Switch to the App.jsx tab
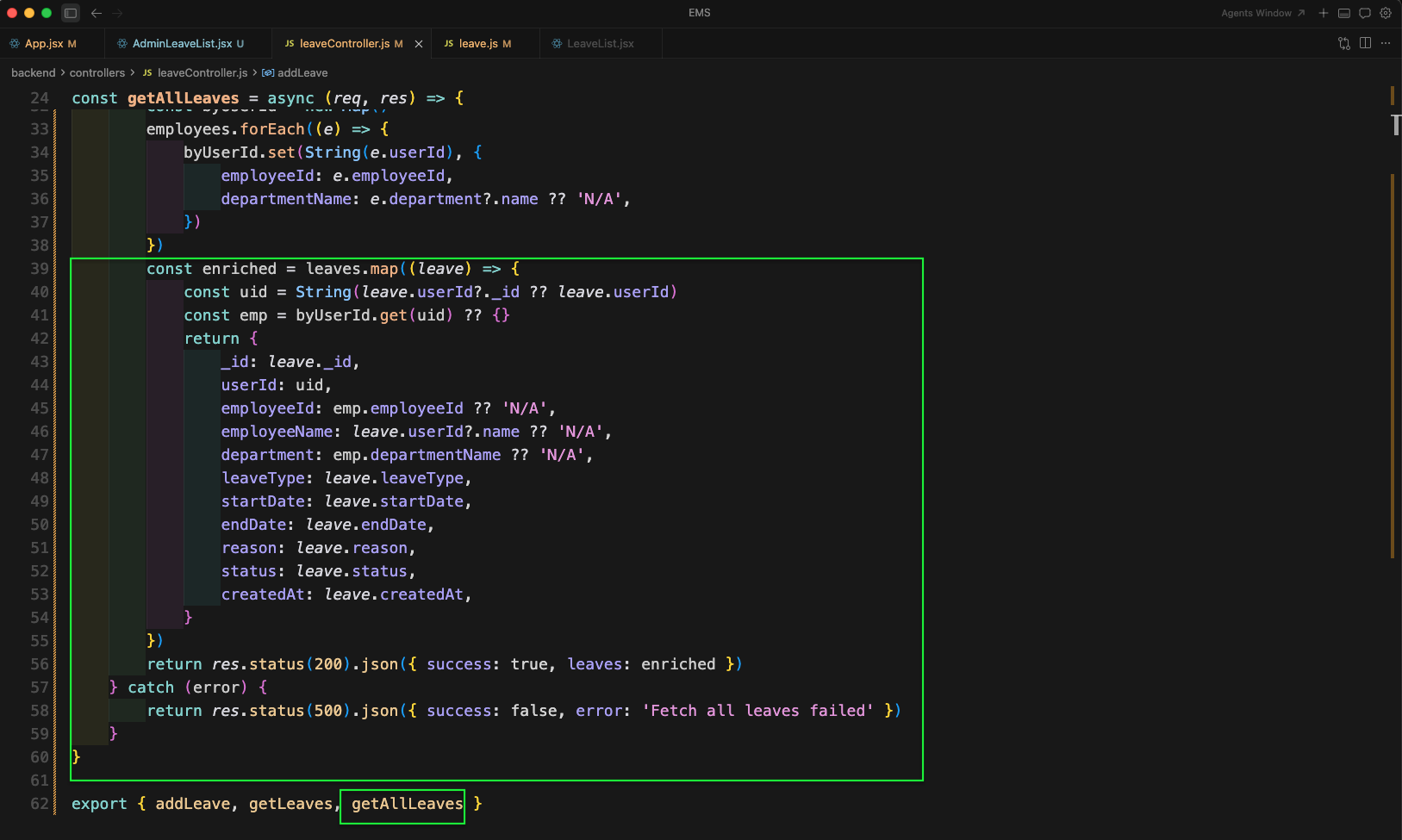1402x840 pixels. [52, 44]
